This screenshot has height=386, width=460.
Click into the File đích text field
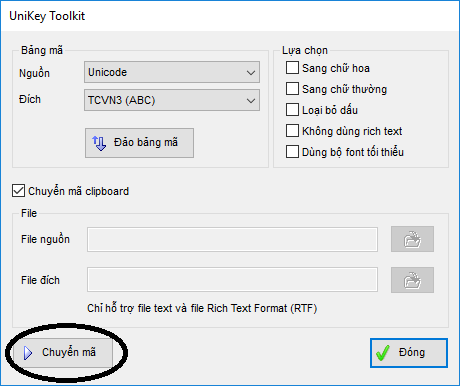(232, 279)
